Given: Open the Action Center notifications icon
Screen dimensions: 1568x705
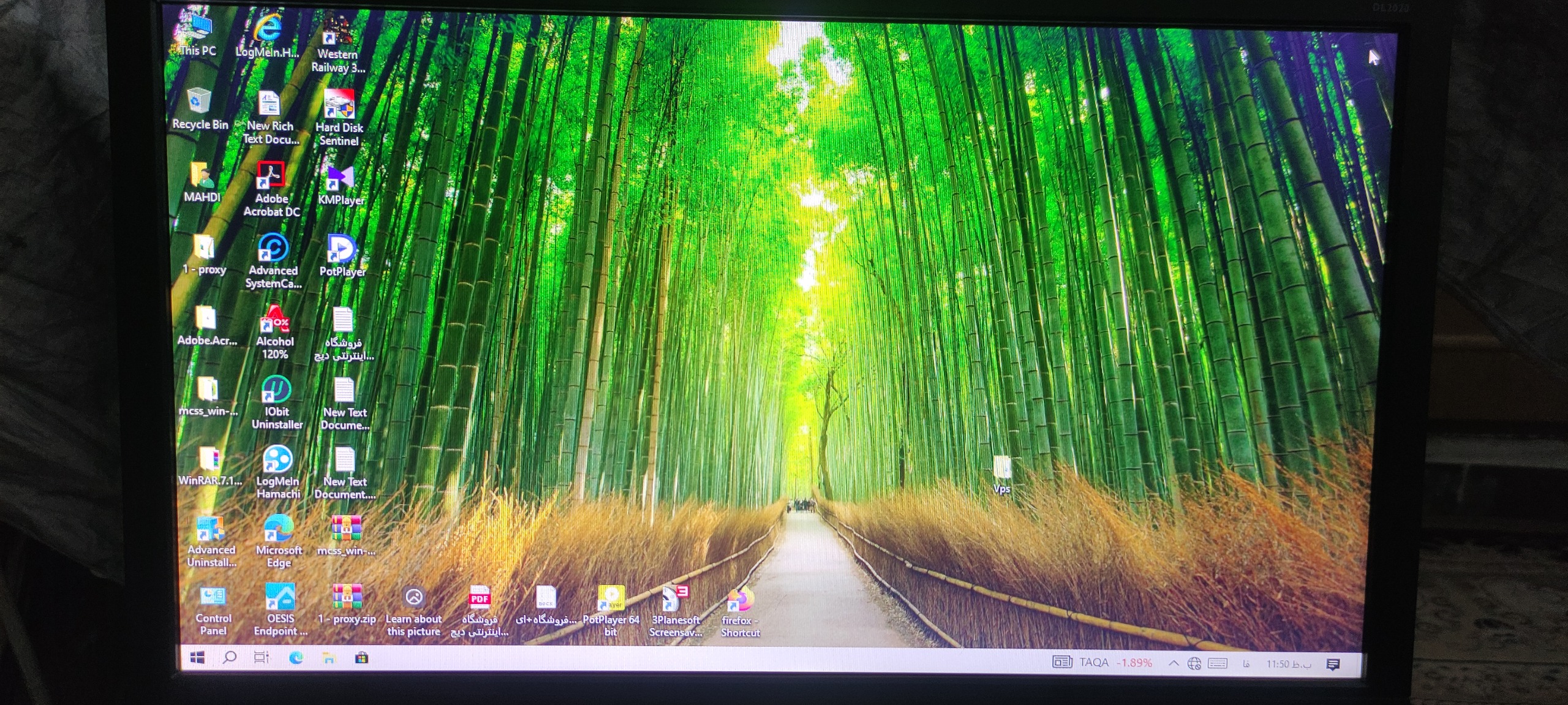Looking at the screenshot, I should (x=1333, y=664).
